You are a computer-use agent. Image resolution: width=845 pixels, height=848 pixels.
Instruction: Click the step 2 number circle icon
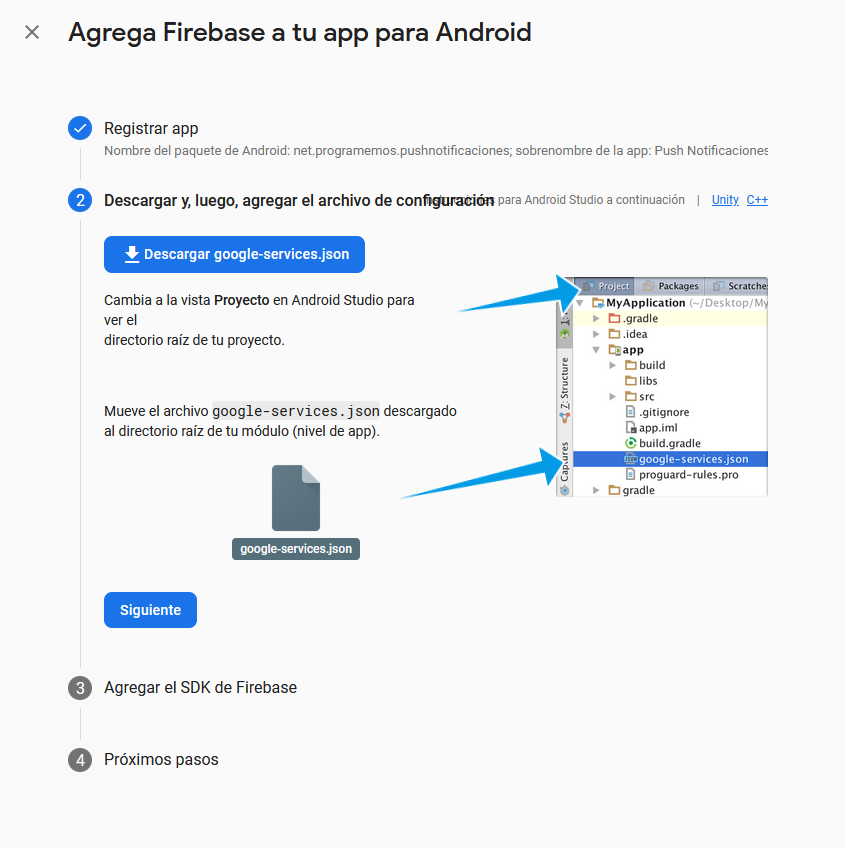(80, 200)
